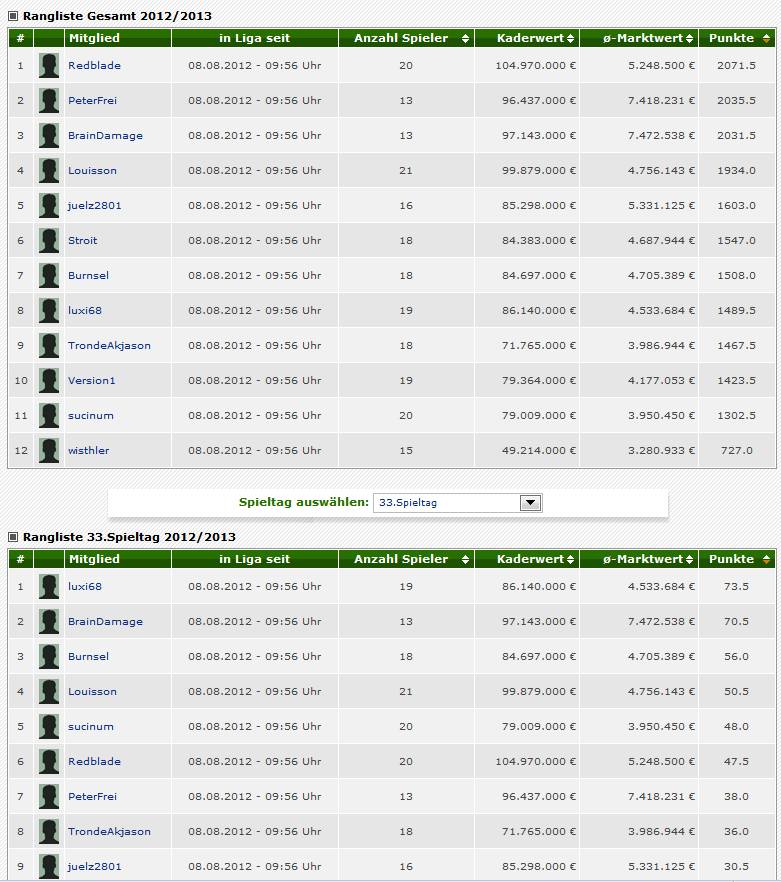
Task: Click Redblade's avatar in overall ranking
Action: pos(49,66)
